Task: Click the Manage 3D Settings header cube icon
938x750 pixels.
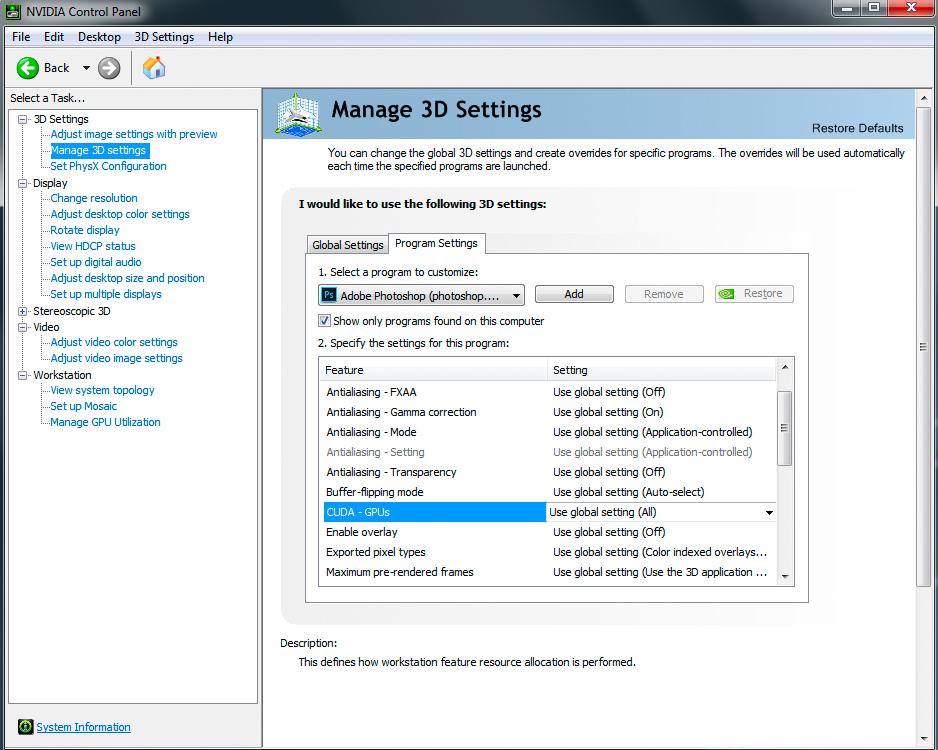Action: pos(298,114)
